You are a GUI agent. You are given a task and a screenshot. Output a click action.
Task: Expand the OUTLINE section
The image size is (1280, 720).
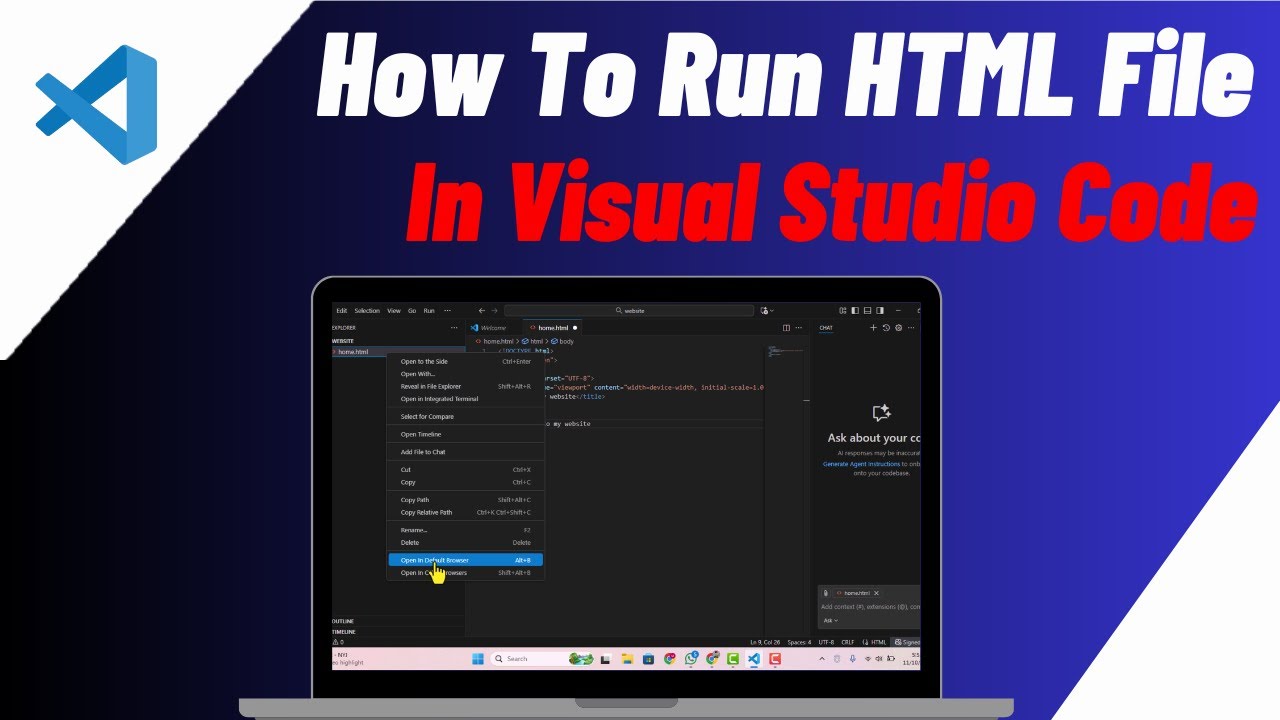pos(398,621)
